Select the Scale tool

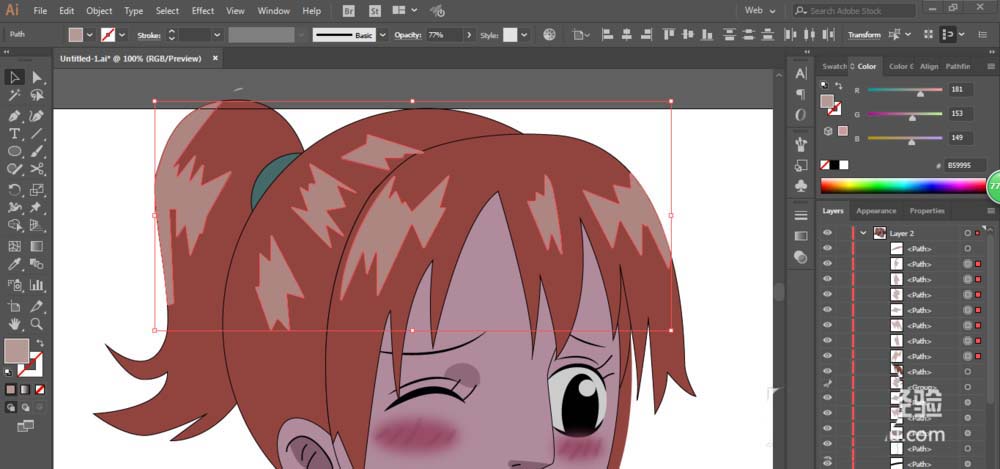point(37,190)
